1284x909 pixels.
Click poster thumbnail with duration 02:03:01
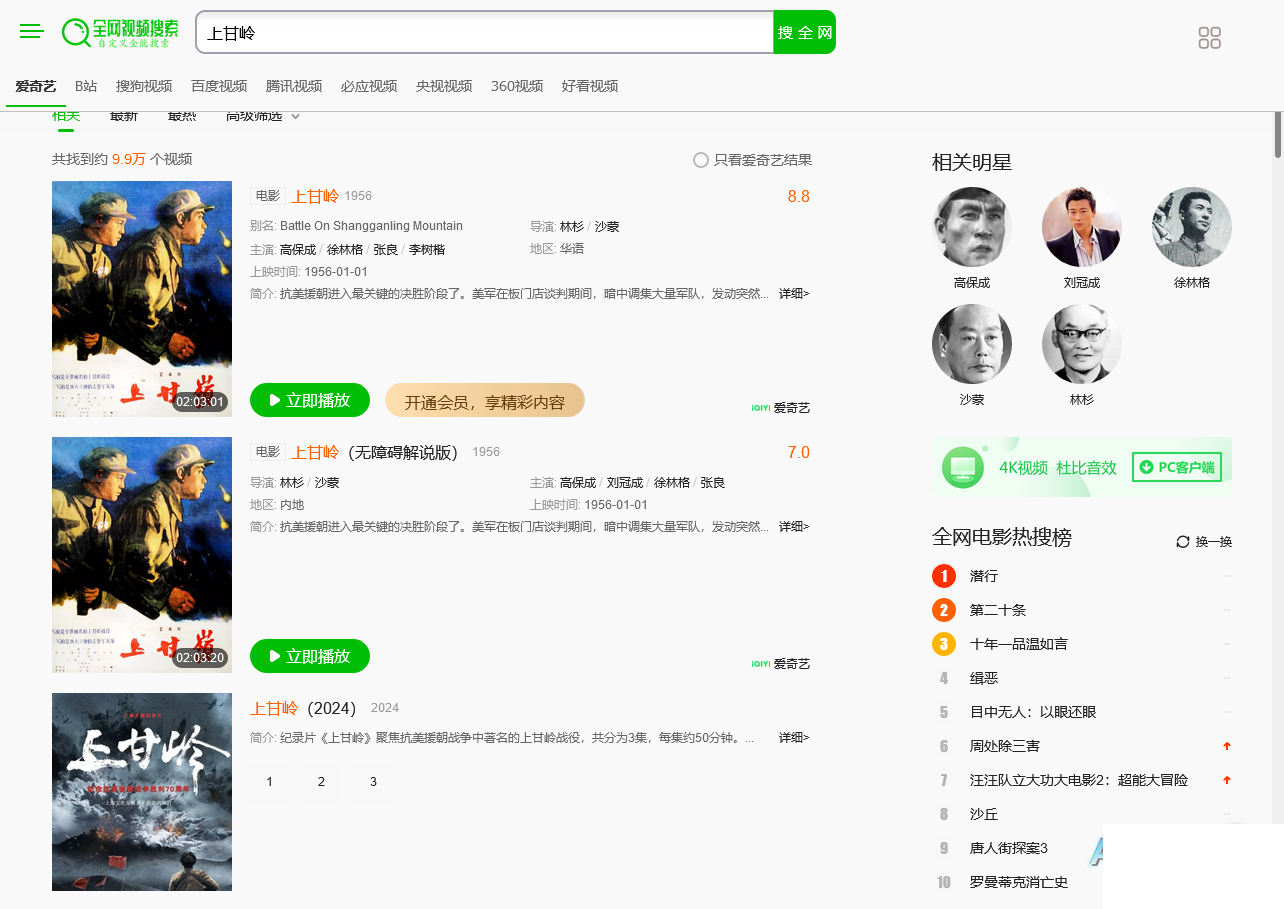coord(142,299)
